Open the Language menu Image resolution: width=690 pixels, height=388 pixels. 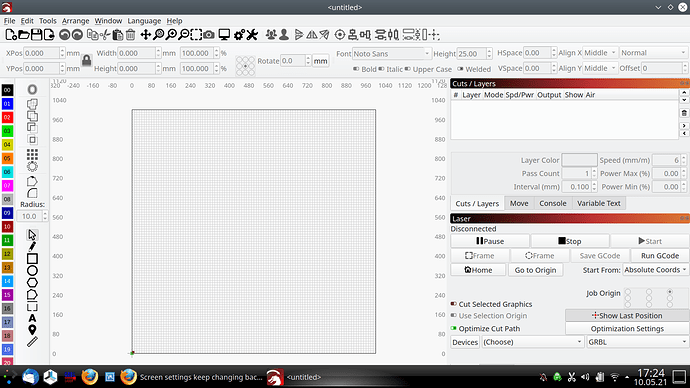tap(144, 21)
